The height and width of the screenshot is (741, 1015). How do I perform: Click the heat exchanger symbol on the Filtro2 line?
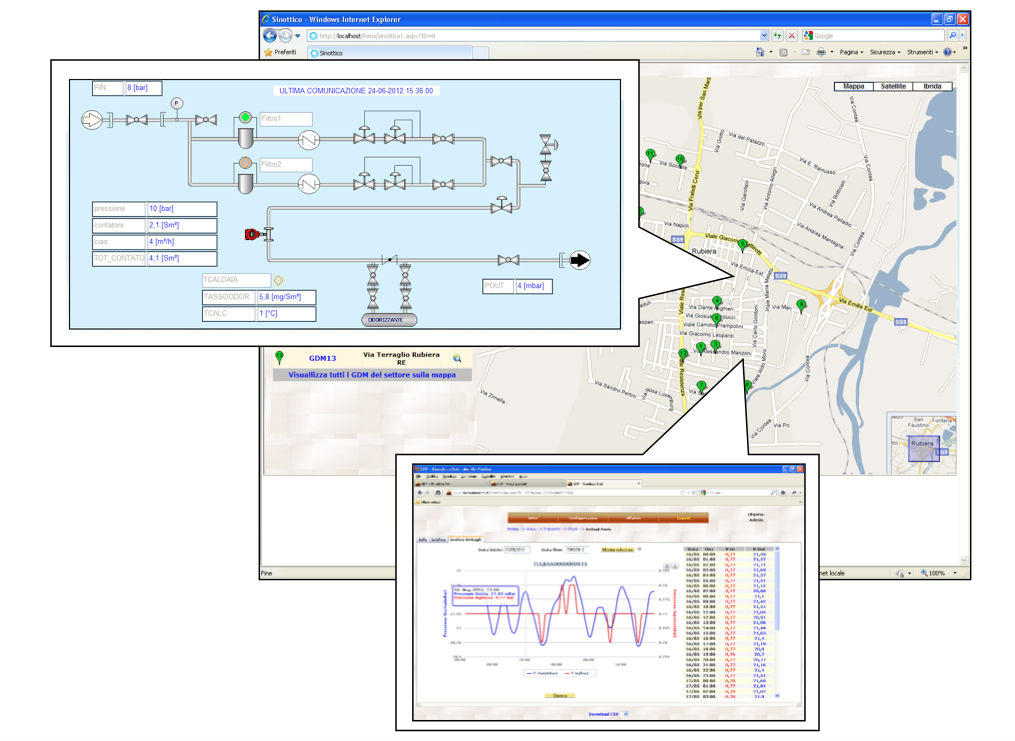pyautogui.click(x=309, y=185)
